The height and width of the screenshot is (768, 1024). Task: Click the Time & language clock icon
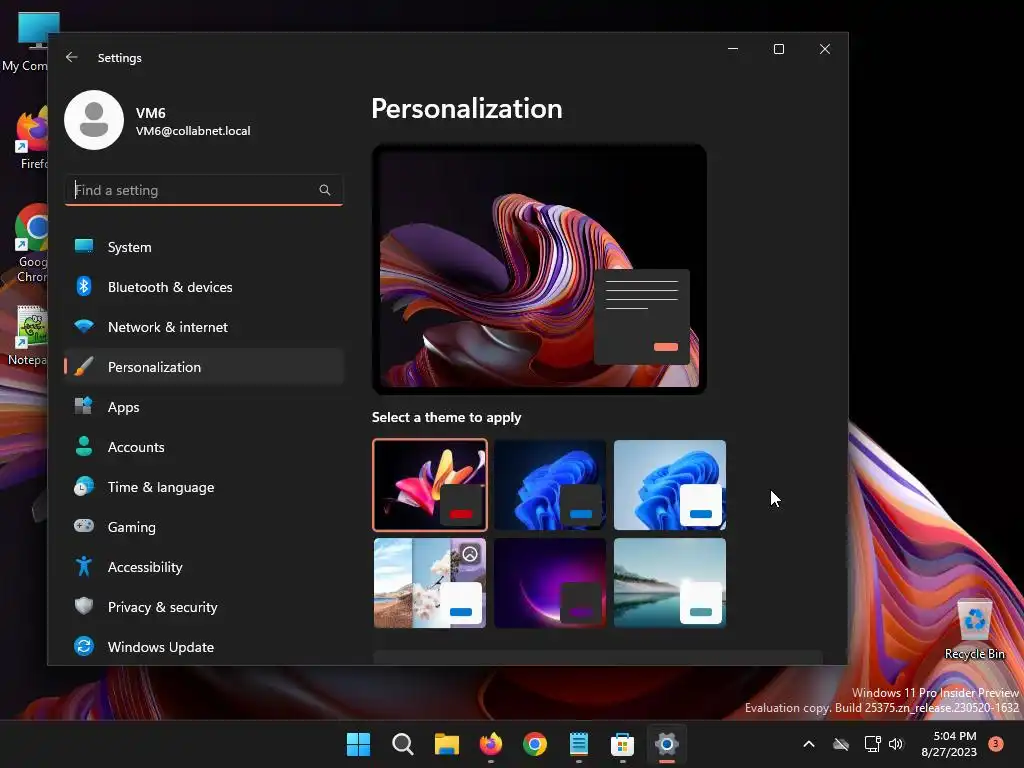84,487
